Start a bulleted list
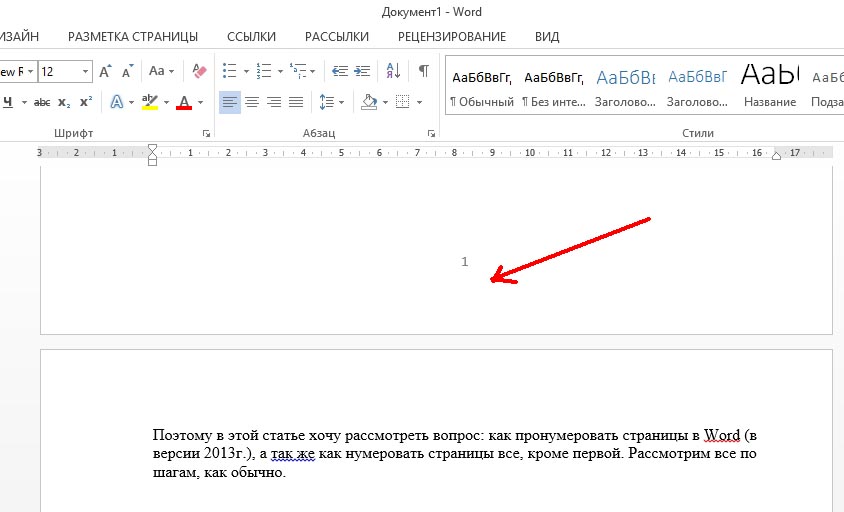This screenshot has height=512, width=844. [x=229, y=71]
